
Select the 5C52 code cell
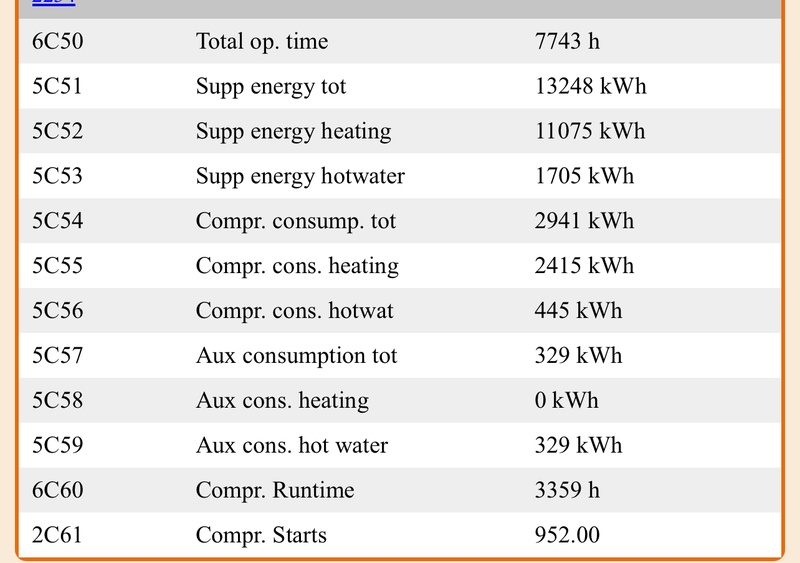click(57, 132)
